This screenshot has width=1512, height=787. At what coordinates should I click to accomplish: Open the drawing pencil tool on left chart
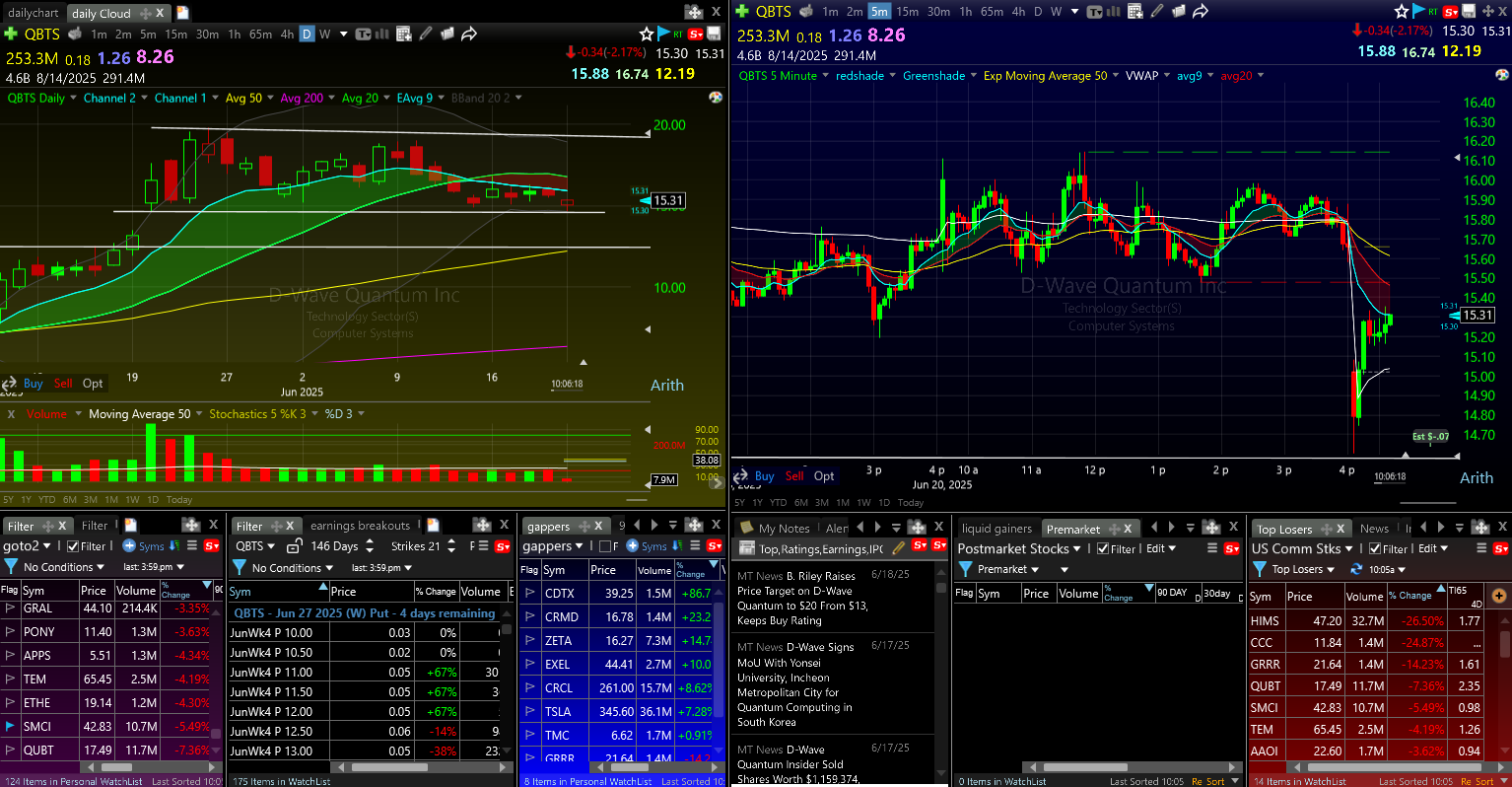[426, 34]
